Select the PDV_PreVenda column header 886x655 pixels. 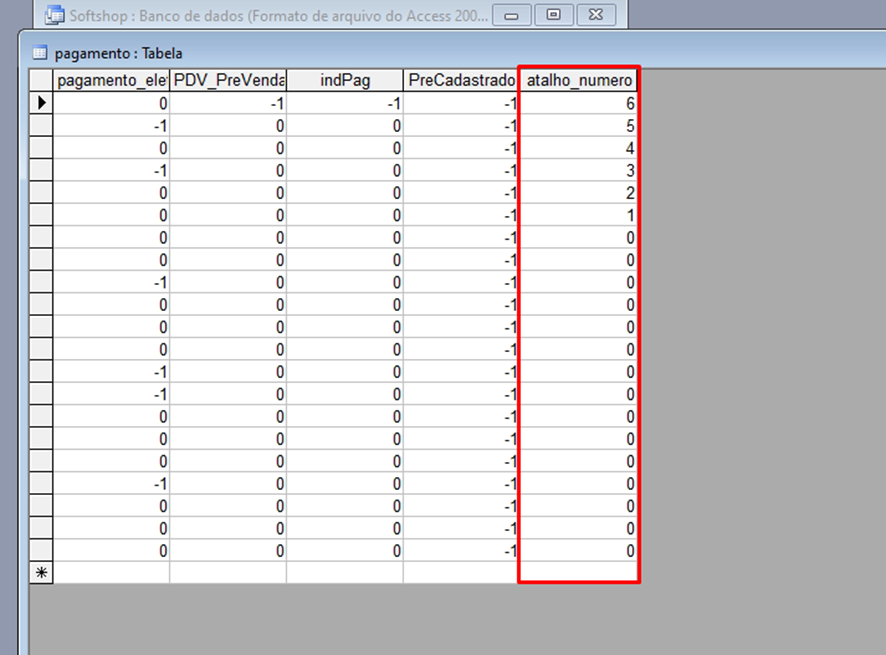click(228, 80)
